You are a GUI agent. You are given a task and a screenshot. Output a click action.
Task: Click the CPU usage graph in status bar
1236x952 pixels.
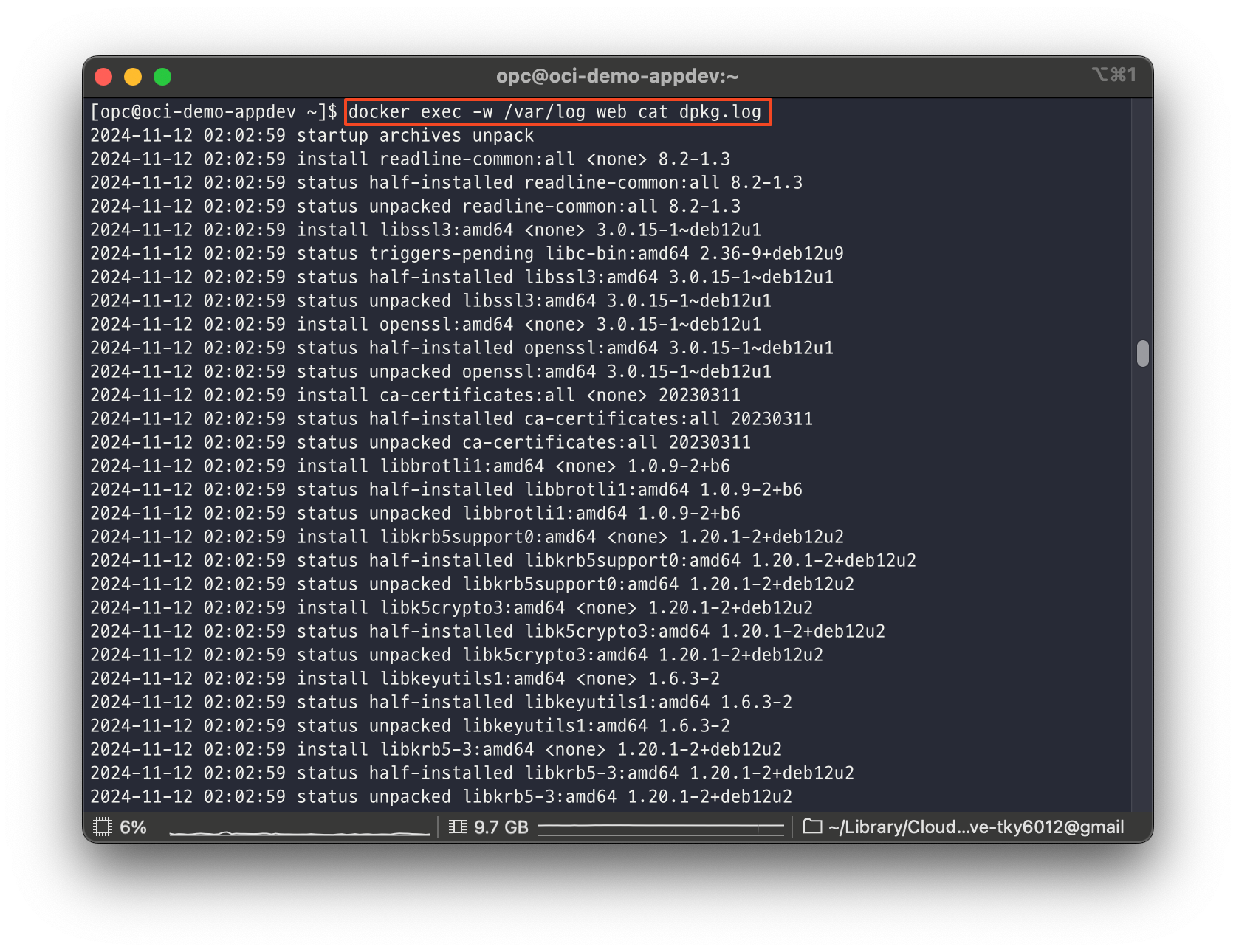299,831
